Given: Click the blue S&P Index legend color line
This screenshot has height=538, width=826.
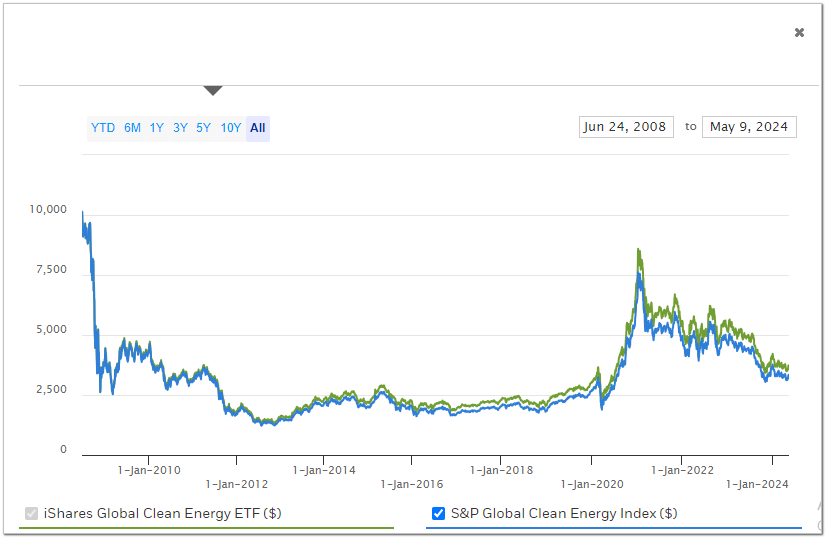Looking at the screenshot, I should click(614, 527).
